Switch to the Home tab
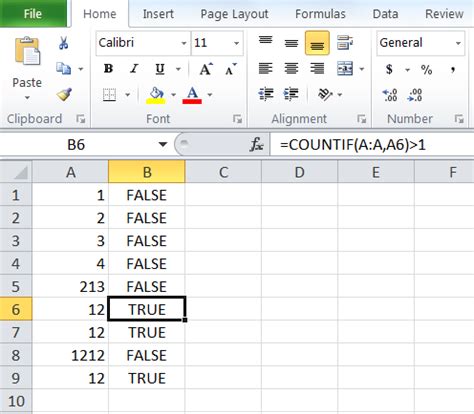 99,14
